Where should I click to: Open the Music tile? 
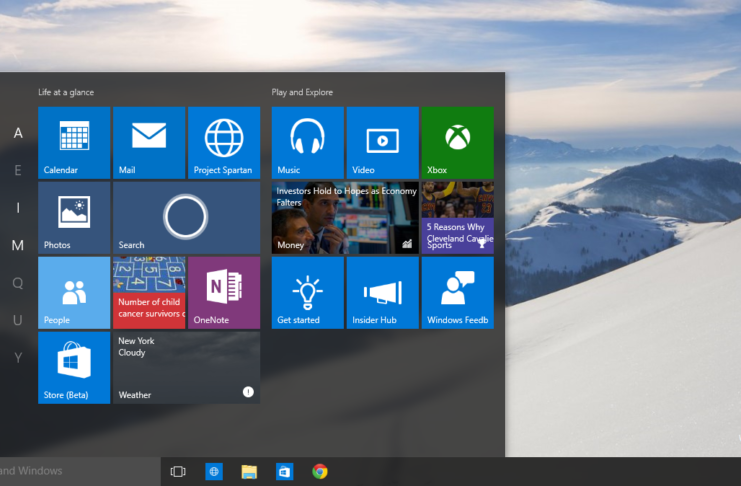click(307, 142)
